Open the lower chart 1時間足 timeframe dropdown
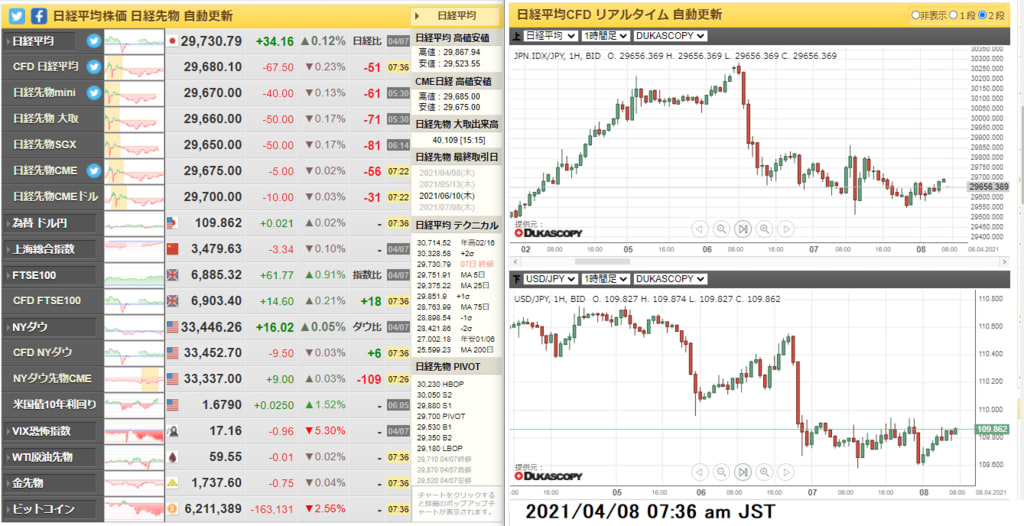The width and height of the screenshot is (1024, 526). [x=605, y=279]
